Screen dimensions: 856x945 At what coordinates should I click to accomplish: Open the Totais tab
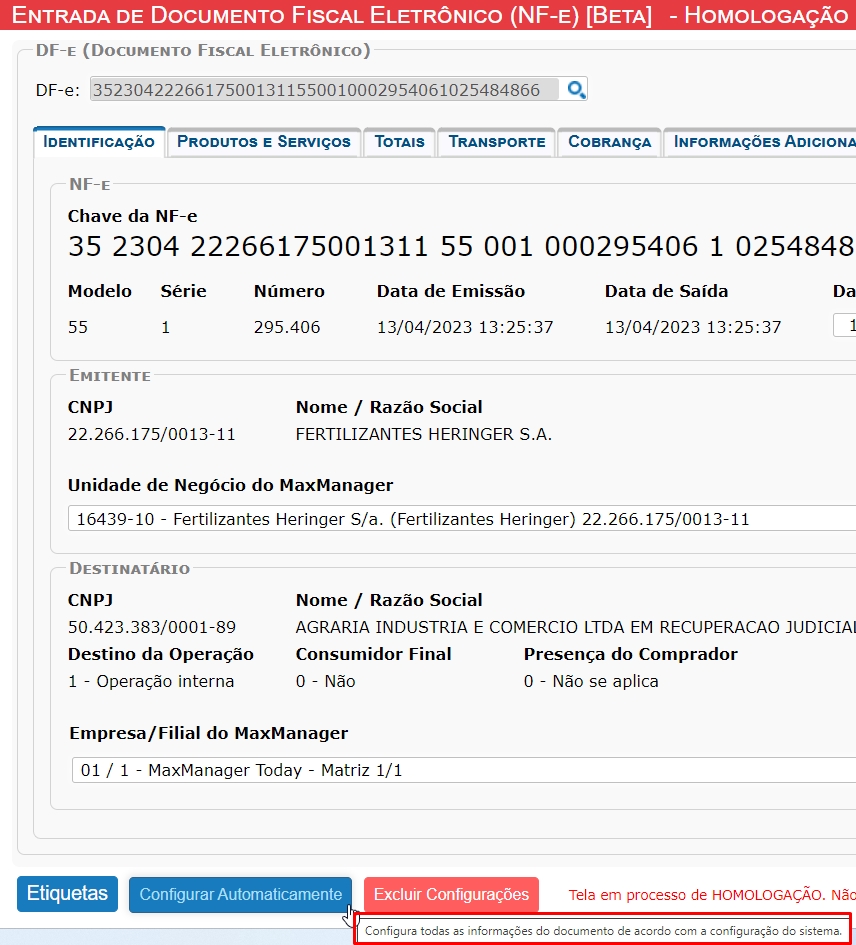click(399, 142)
